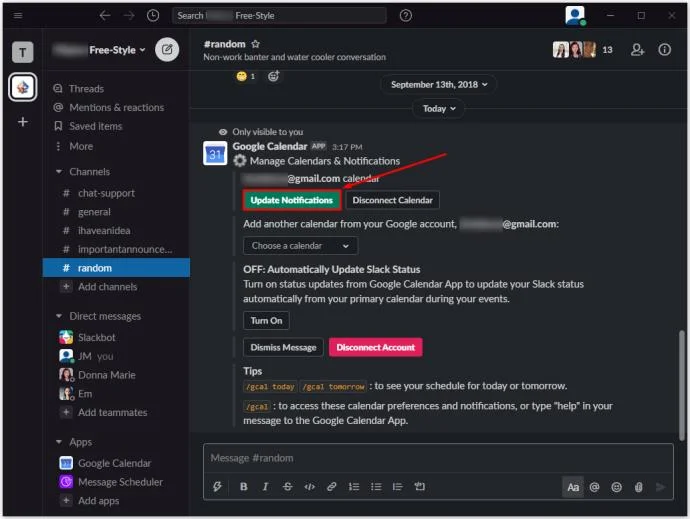Viewport: 690px width, 519px height.
Task: Open the Choose a calendar dropdown
Action: tap(301, 246)
